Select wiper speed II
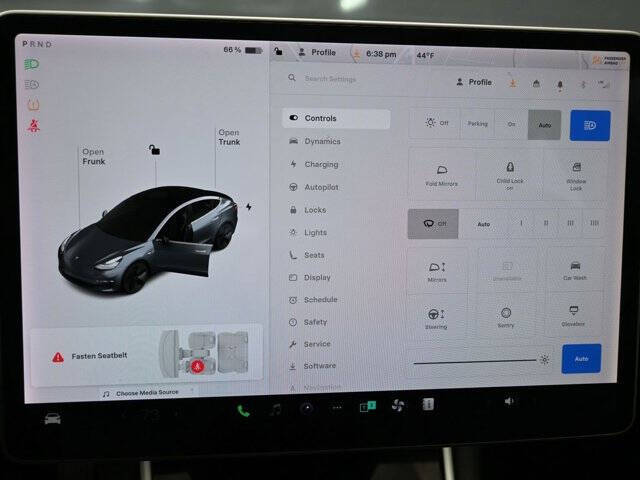This screenshot has width=640, height=480. 546,223
